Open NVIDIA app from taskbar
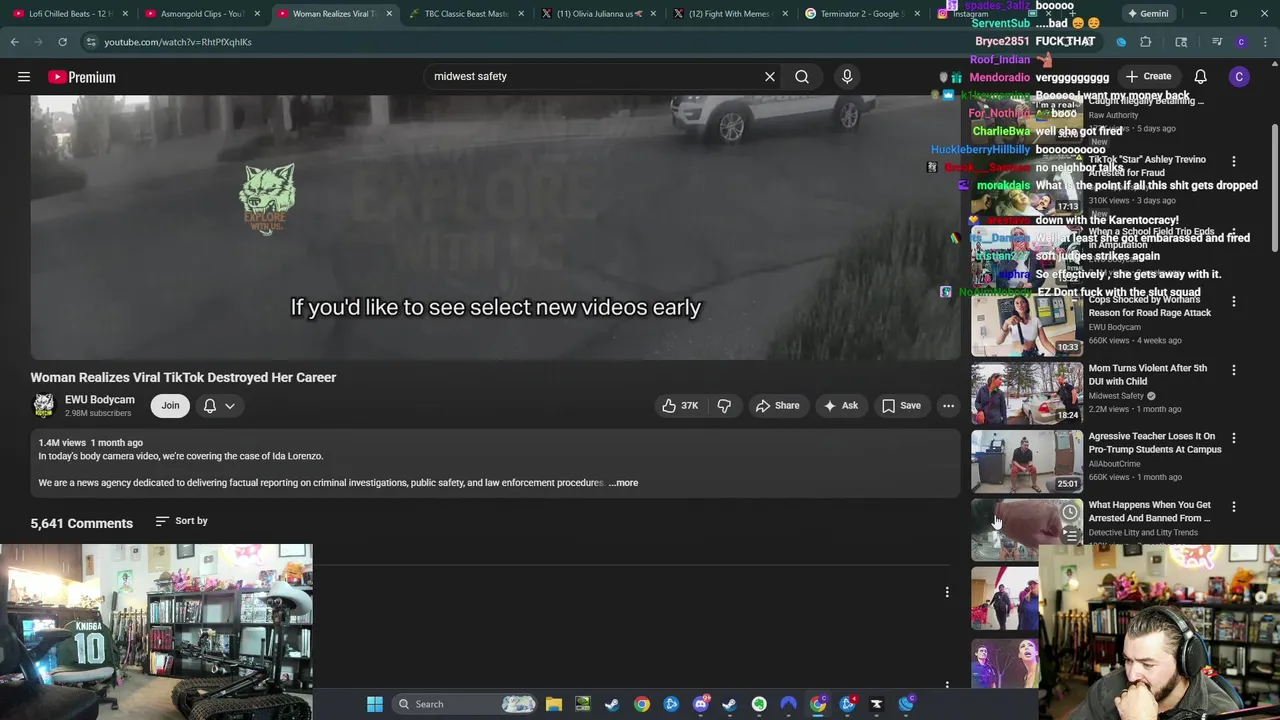 583,704
